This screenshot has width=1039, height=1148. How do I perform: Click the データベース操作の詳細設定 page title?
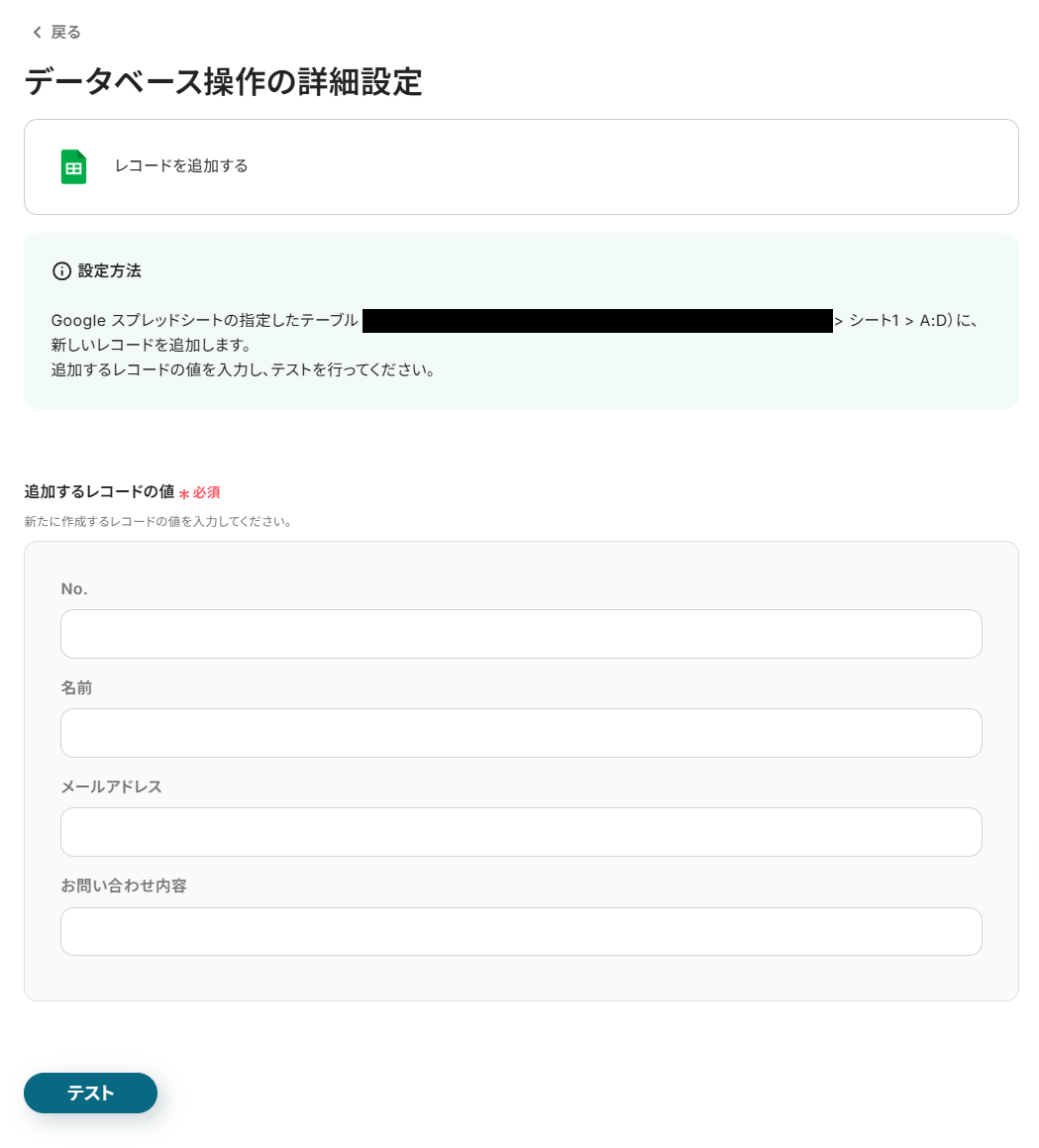(223, 82)
